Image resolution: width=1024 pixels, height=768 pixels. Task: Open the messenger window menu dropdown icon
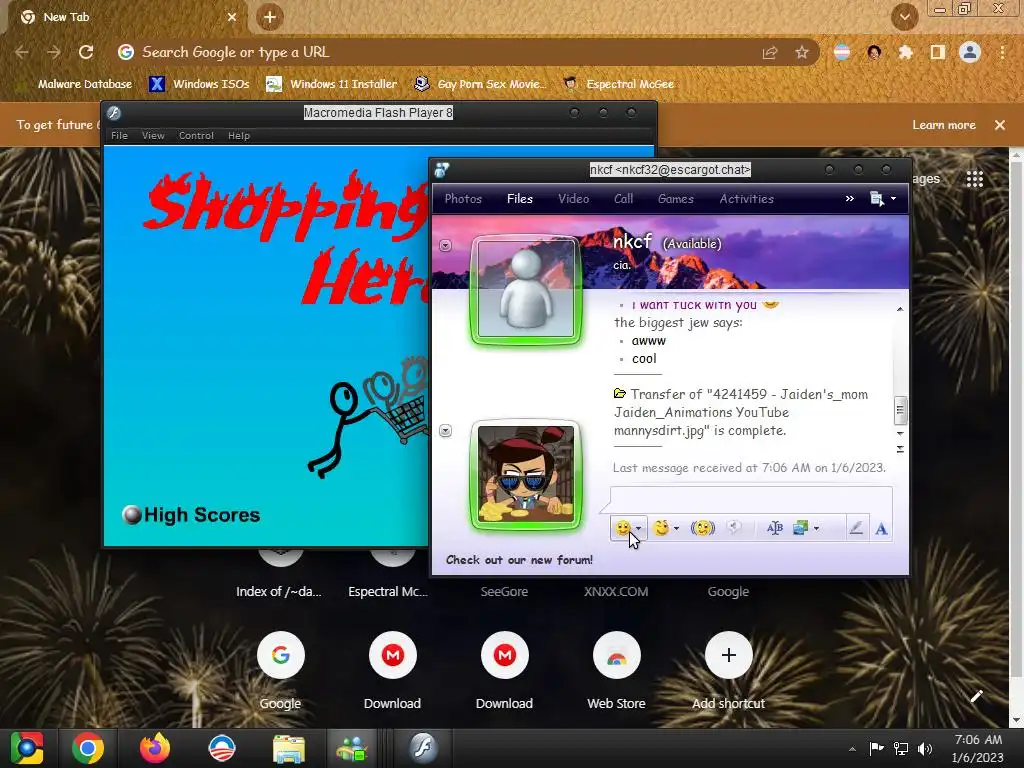[x=883, y=199]
